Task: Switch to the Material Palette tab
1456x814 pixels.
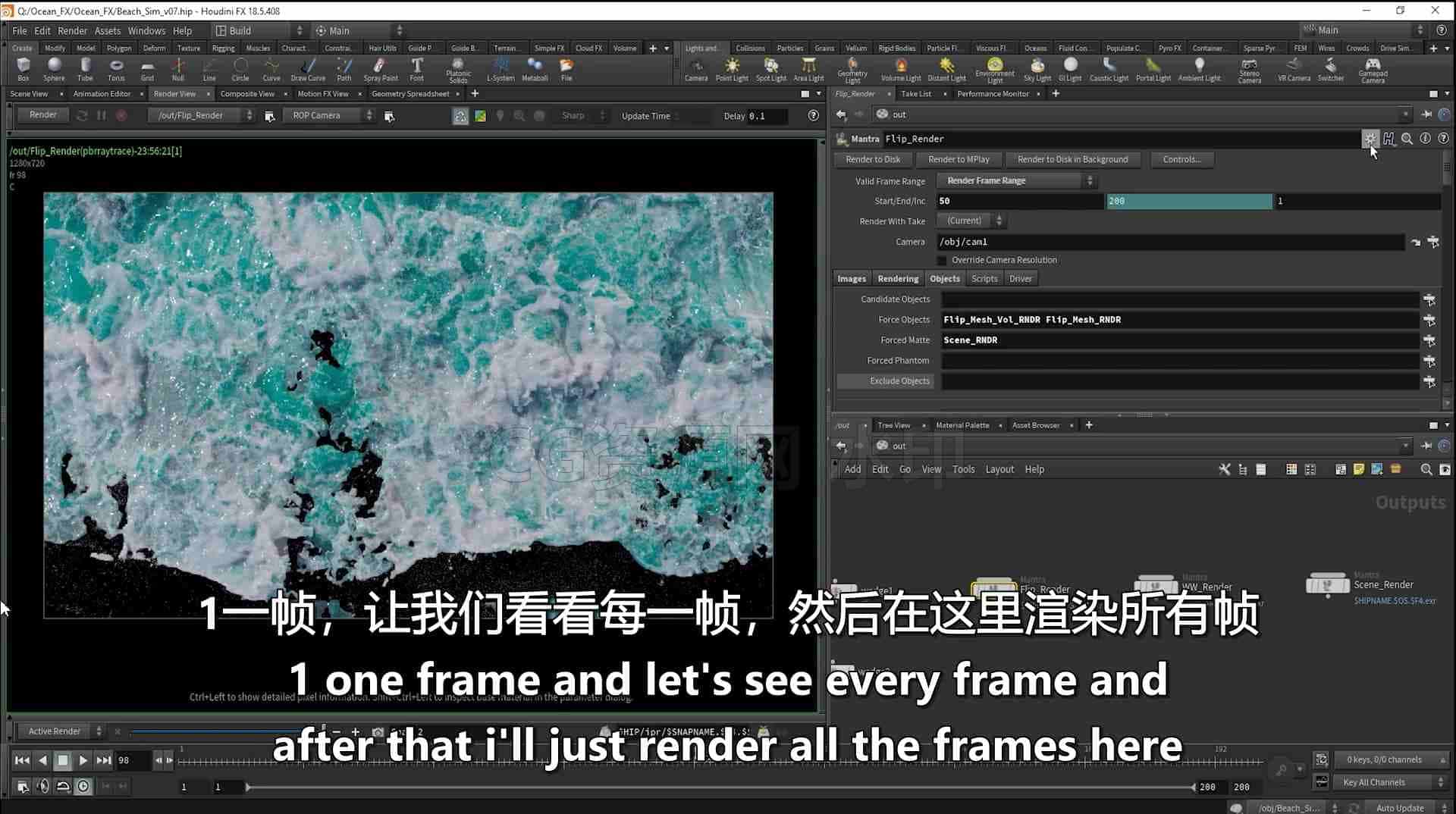Action: pyautogui.click(x=962, y=425)
